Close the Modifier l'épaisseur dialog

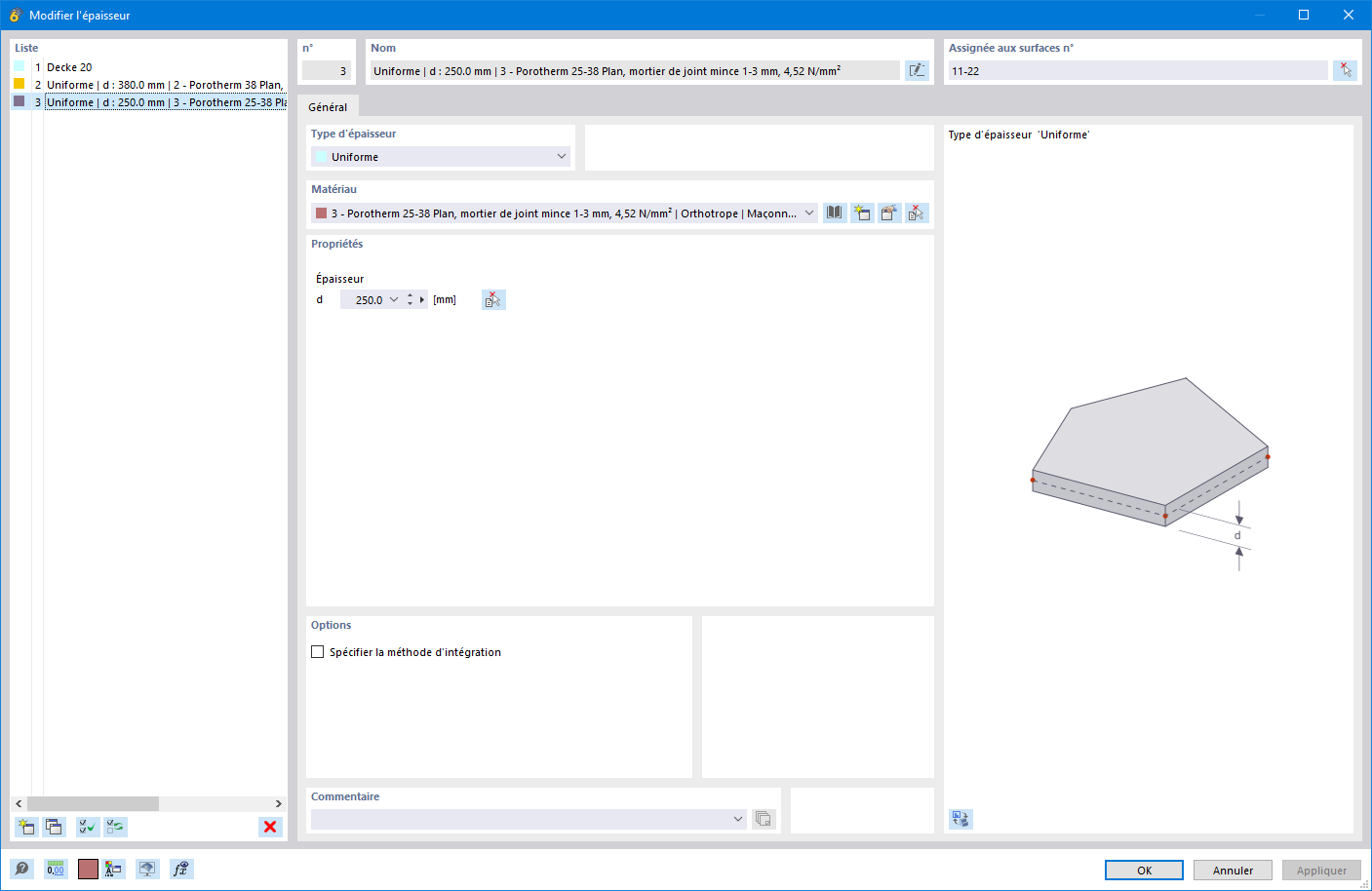pyautogui.click(x=1349, y=15)
